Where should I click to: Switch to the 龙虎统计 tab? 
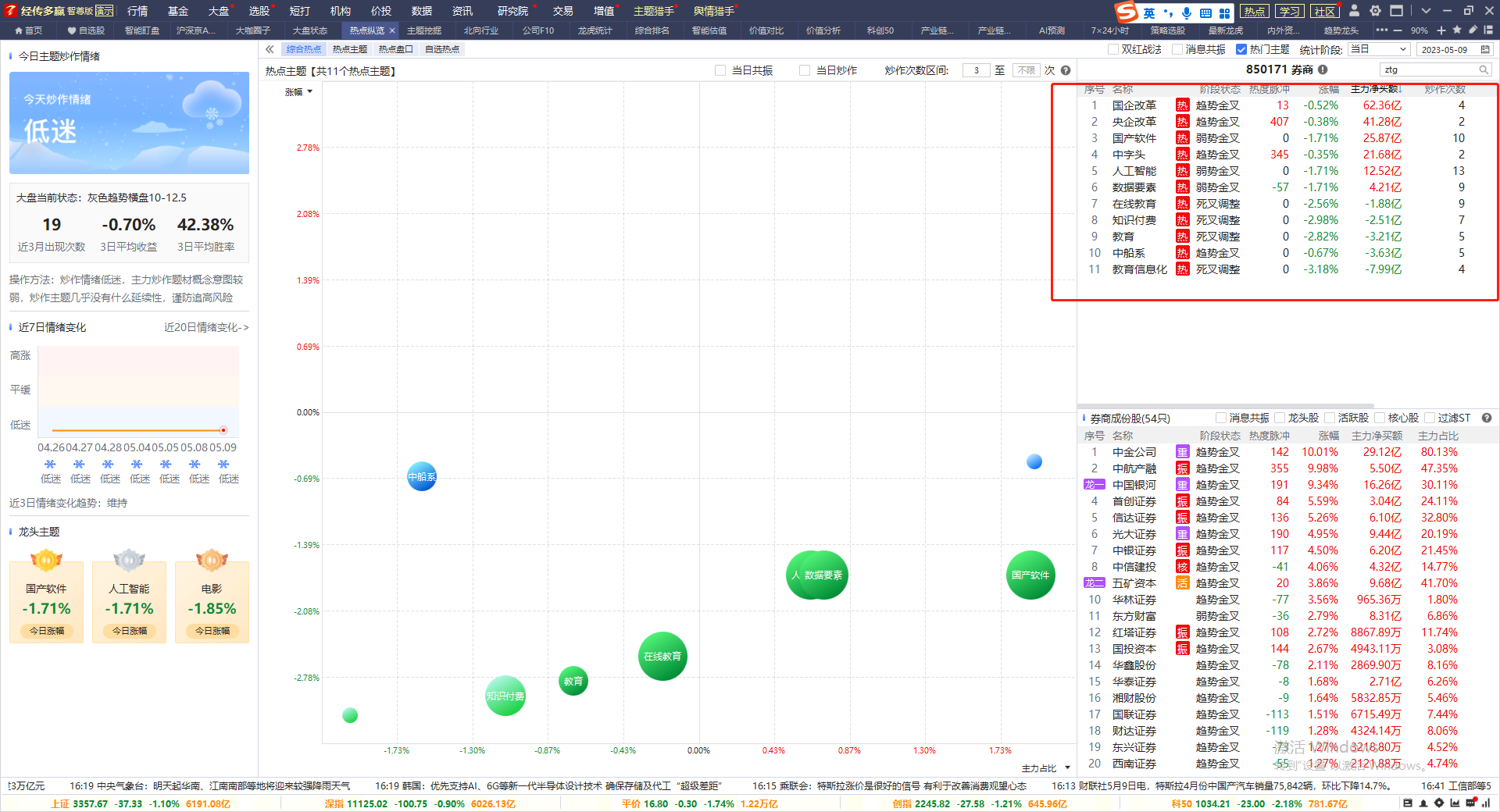(x=595, y=30)
